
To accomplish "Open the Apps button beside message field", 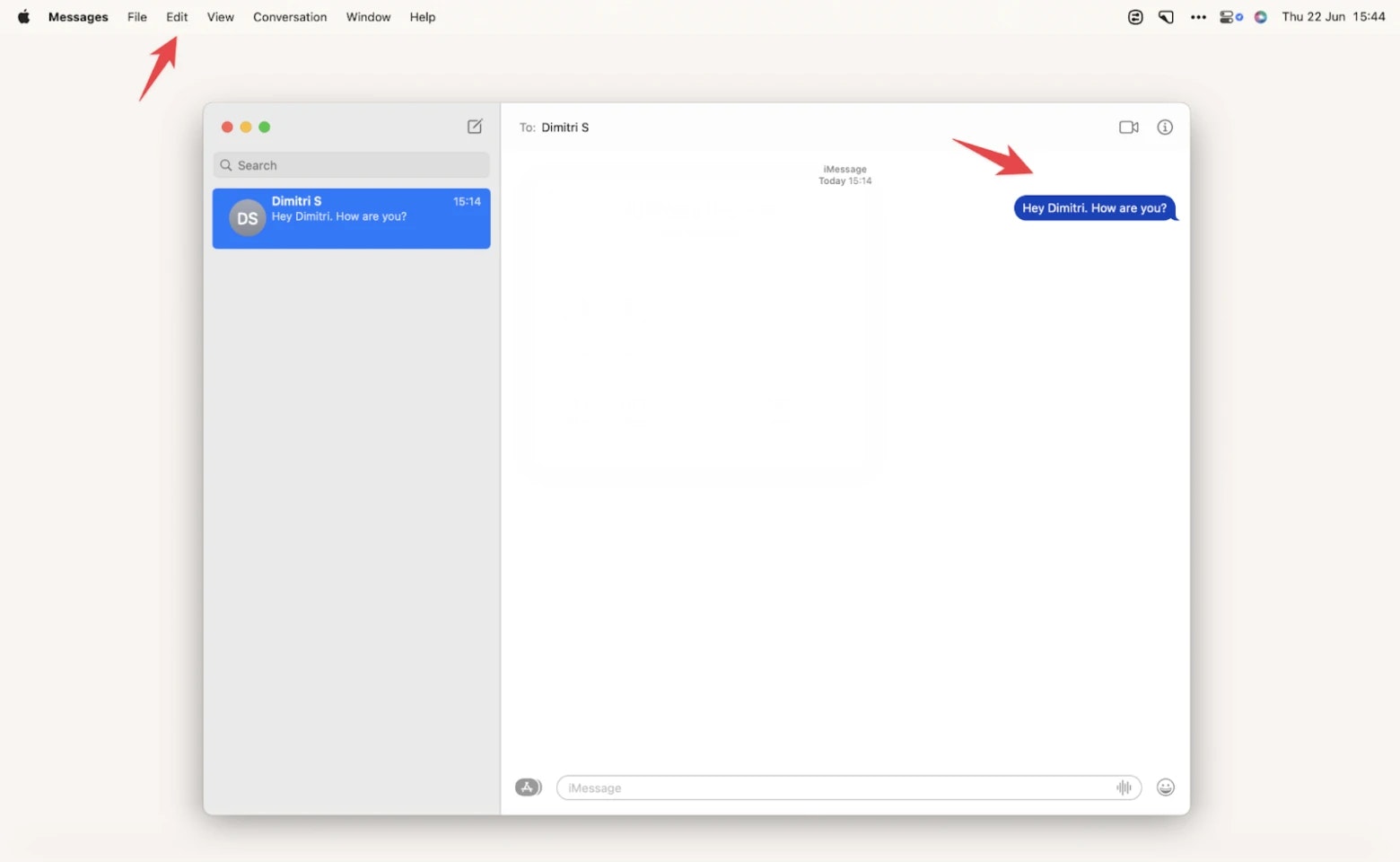I will coord(529,787).
